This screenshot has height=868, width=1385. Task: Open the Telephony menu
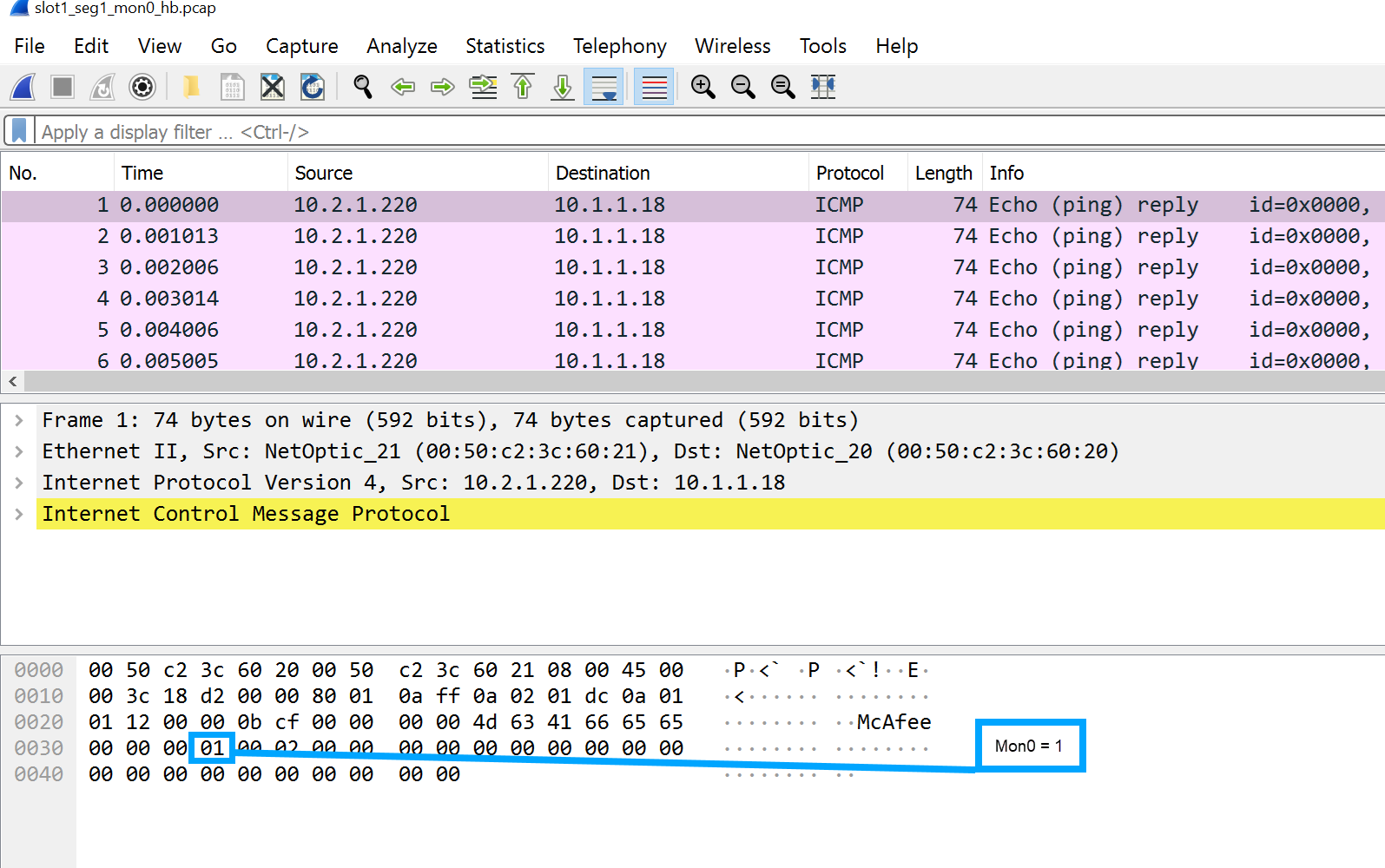point(620,46)
